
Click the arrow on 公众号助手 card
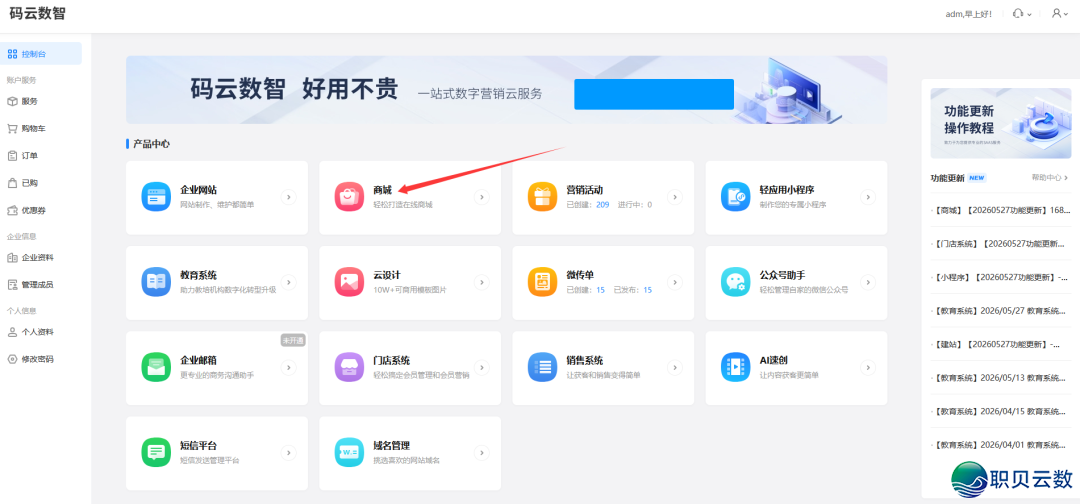click(x=868, y=282)
